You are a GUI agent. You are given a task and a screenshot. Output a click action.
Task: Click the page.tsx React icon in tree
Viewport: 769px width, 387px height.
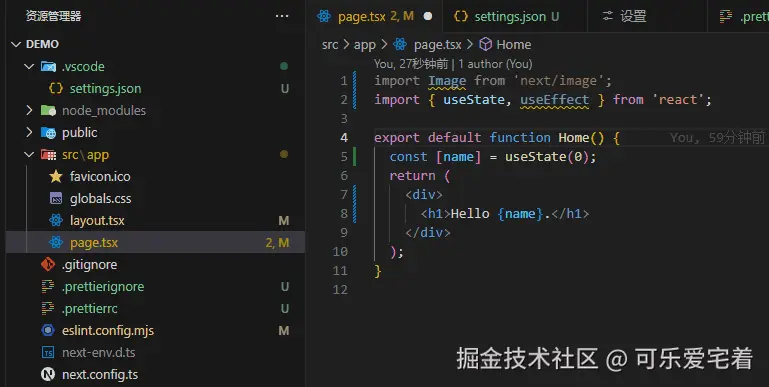pyautogui.click(x=56, y=242)
